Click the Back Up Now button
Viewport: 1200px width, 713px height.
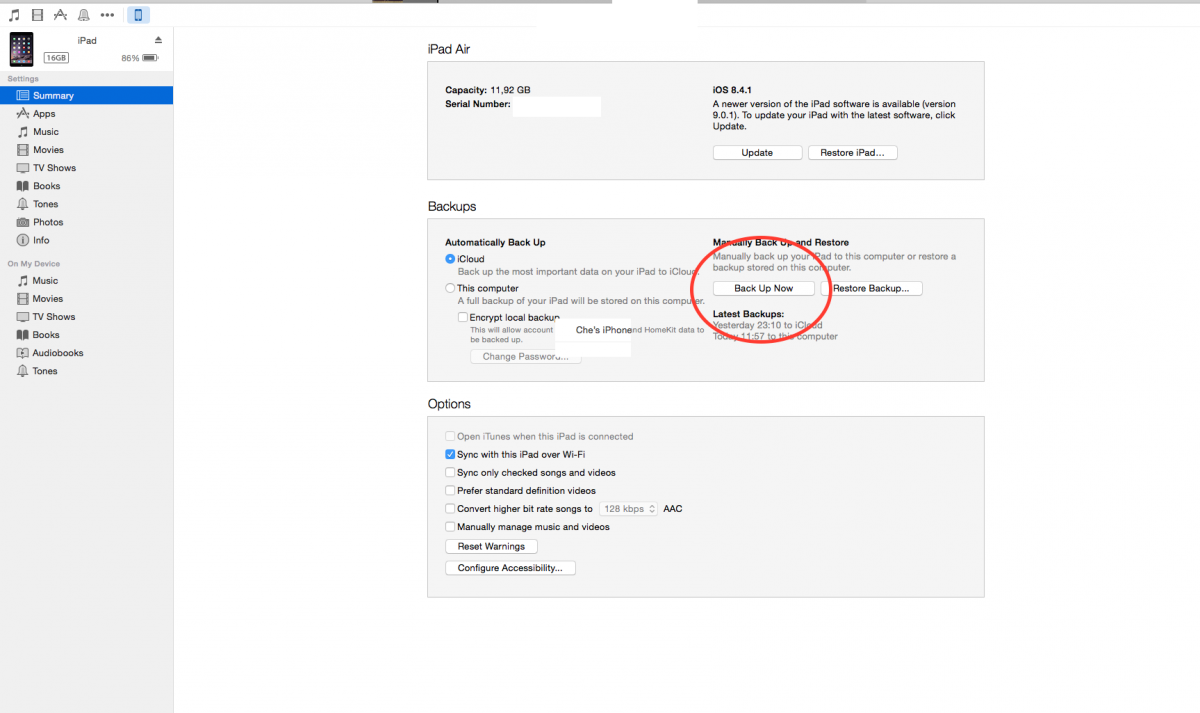763,288
